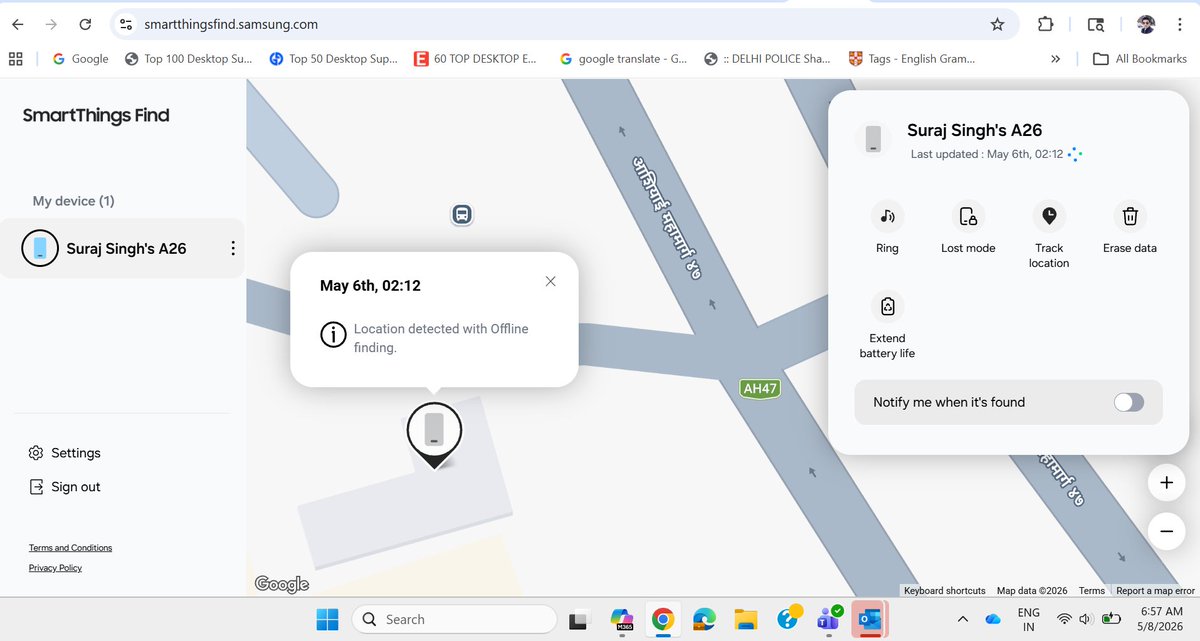Zoom out on the map
The width and height of the screenshot is (1200, 641).
pyautogui.click(x=1166, y=531)
